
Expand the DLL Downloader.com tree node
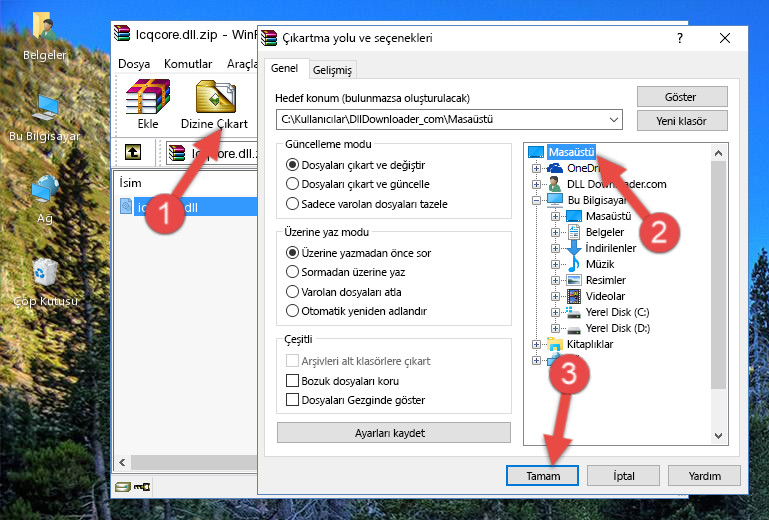536,184
